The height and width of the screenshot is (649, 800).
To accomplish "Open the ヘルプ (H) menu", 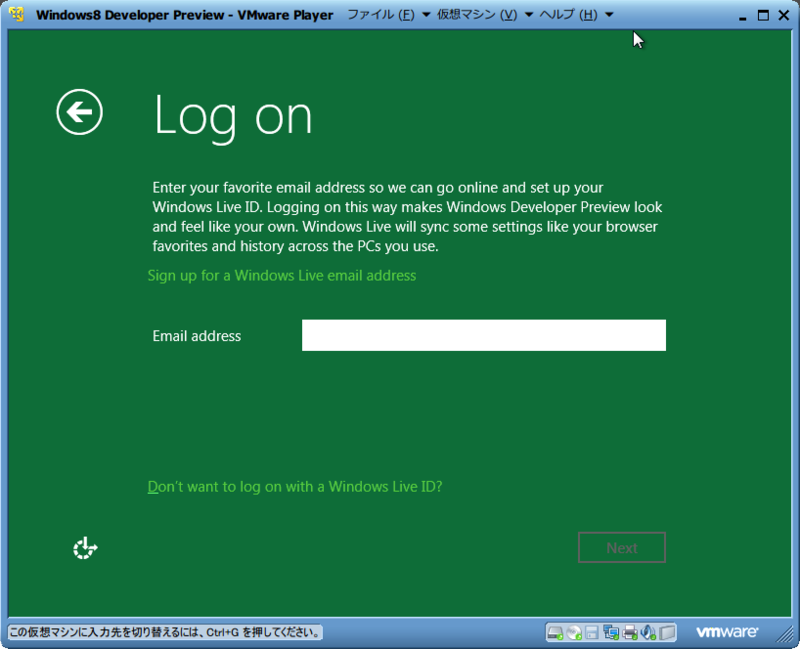I will (568, 15).
